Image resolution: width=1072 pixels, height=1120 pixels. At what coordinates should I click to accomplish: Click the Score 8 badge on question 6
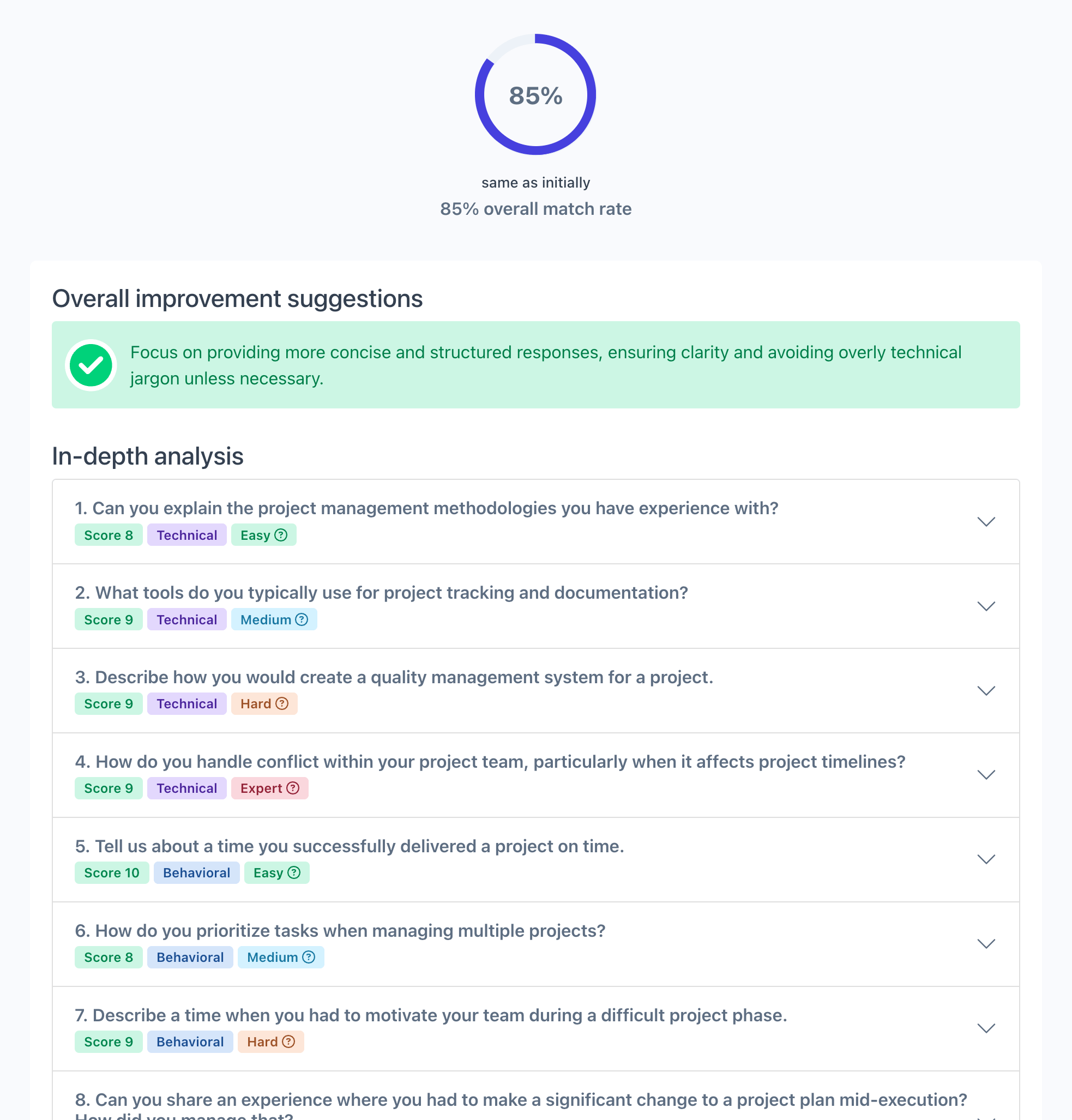[108, 957]
